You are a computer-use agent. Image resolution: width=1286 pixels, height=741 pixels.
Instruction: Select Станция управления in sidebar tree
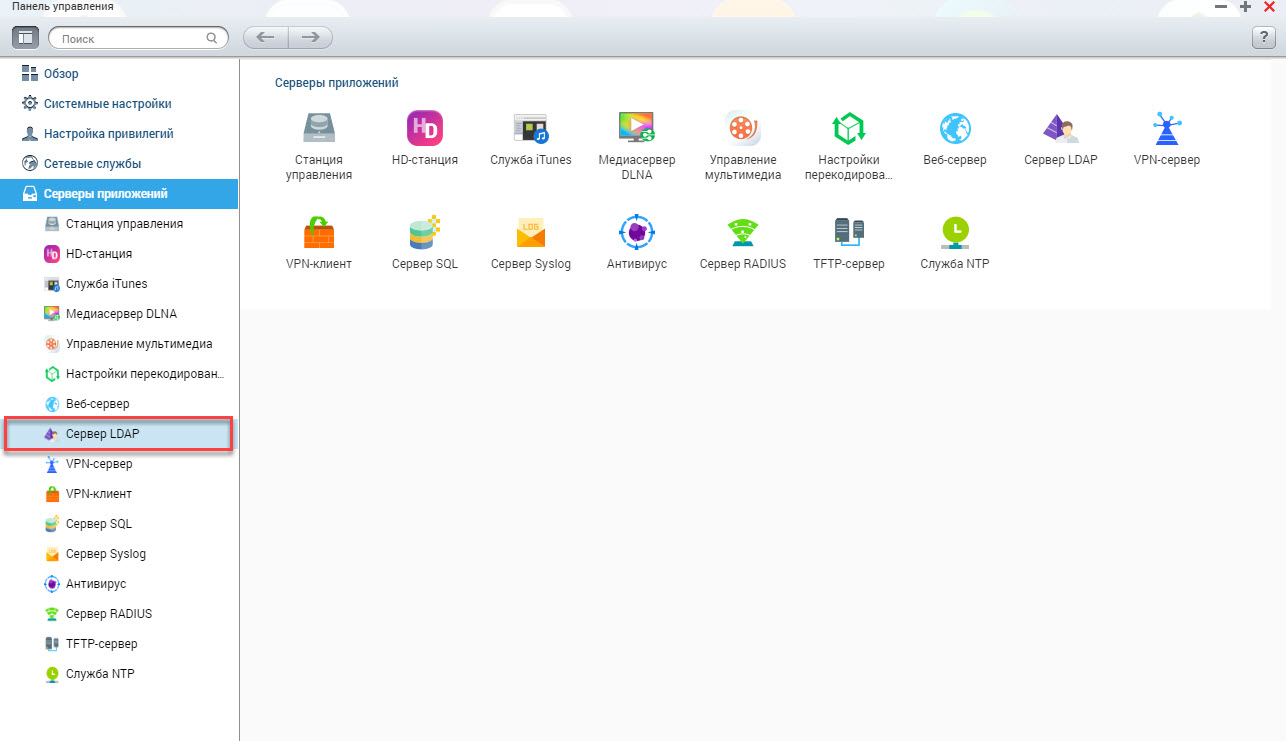120,224
